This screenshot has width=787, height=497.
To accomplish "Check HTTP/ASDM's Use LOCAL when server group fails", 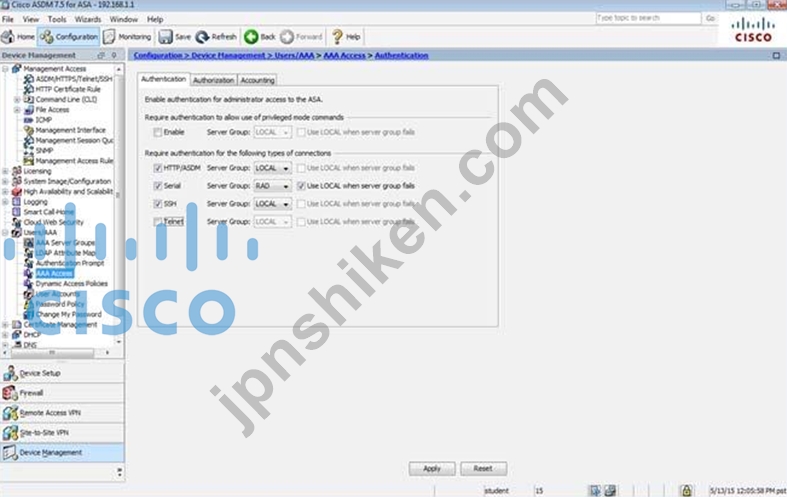I will [x=301, y=168].
